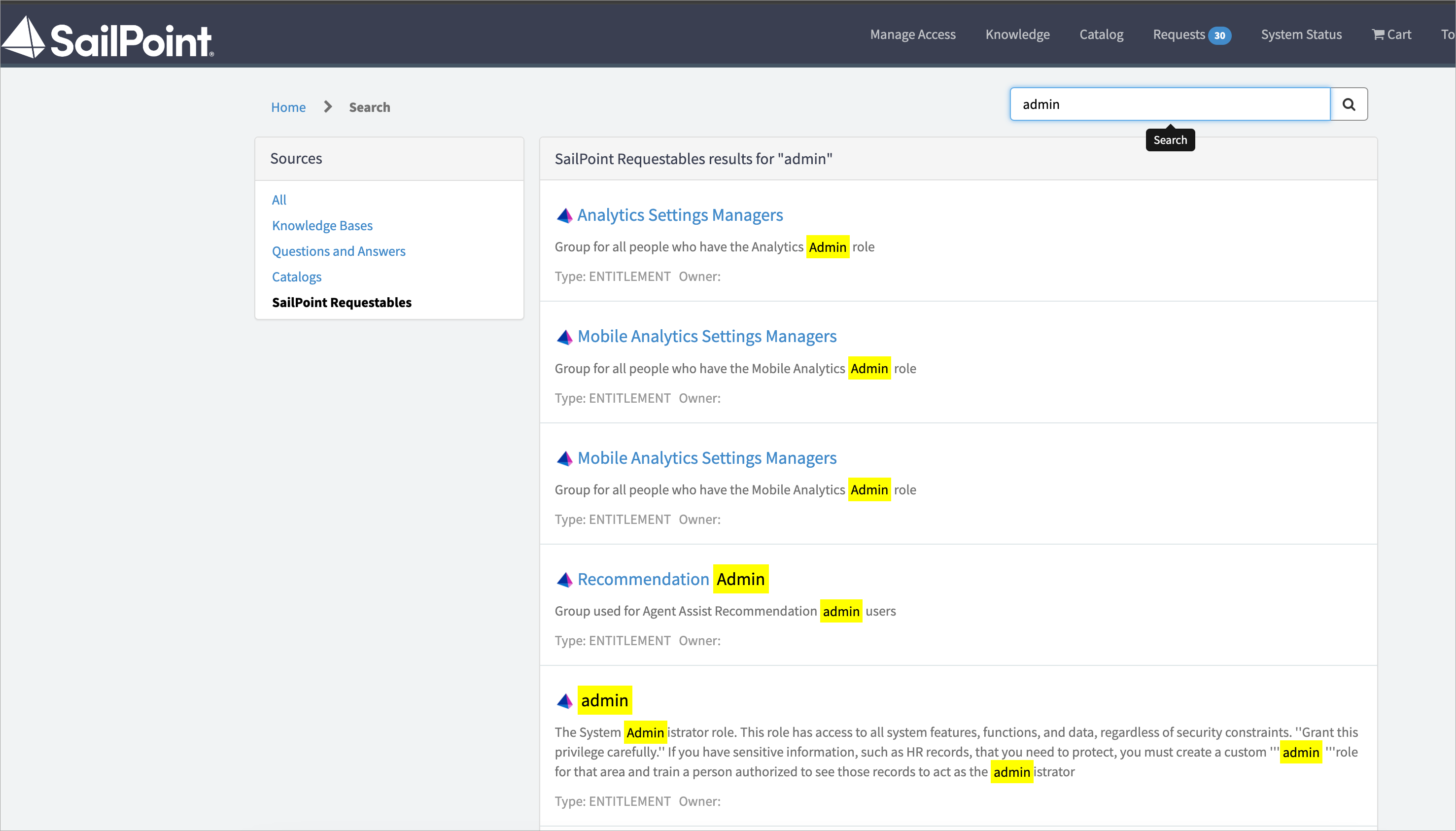Click the magnifying glass search button
The image size is (1456, 831).
tap(1349, 104)
